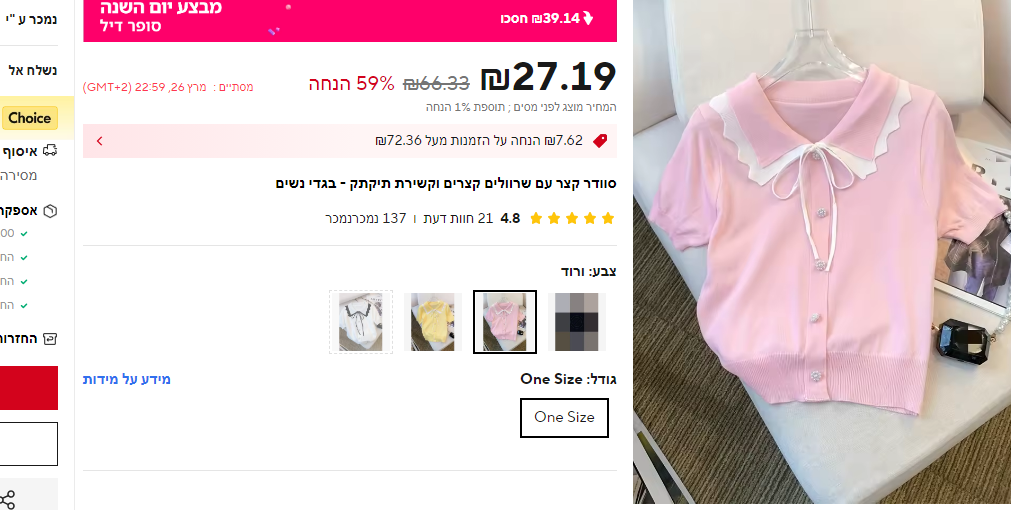Click the savings arrow icon in banner

tap(588, 19)
